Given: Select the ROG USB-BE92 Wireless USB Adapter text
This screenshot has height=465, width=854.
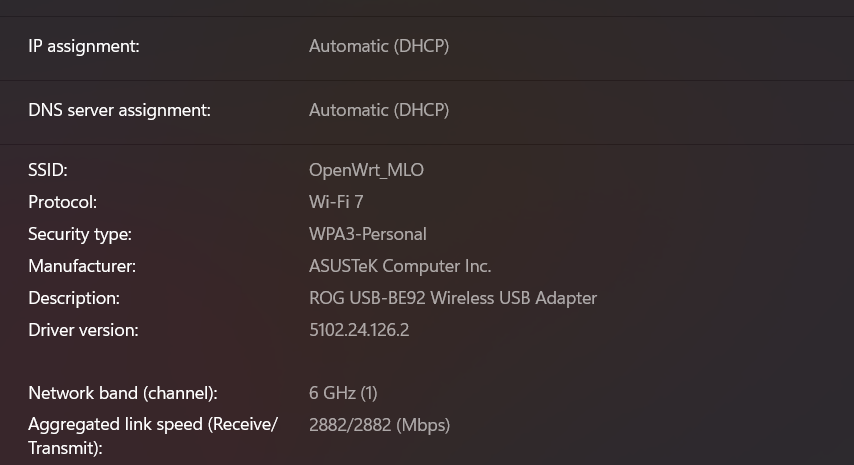Looking at the screenshot, I should (x=453, y=298).
